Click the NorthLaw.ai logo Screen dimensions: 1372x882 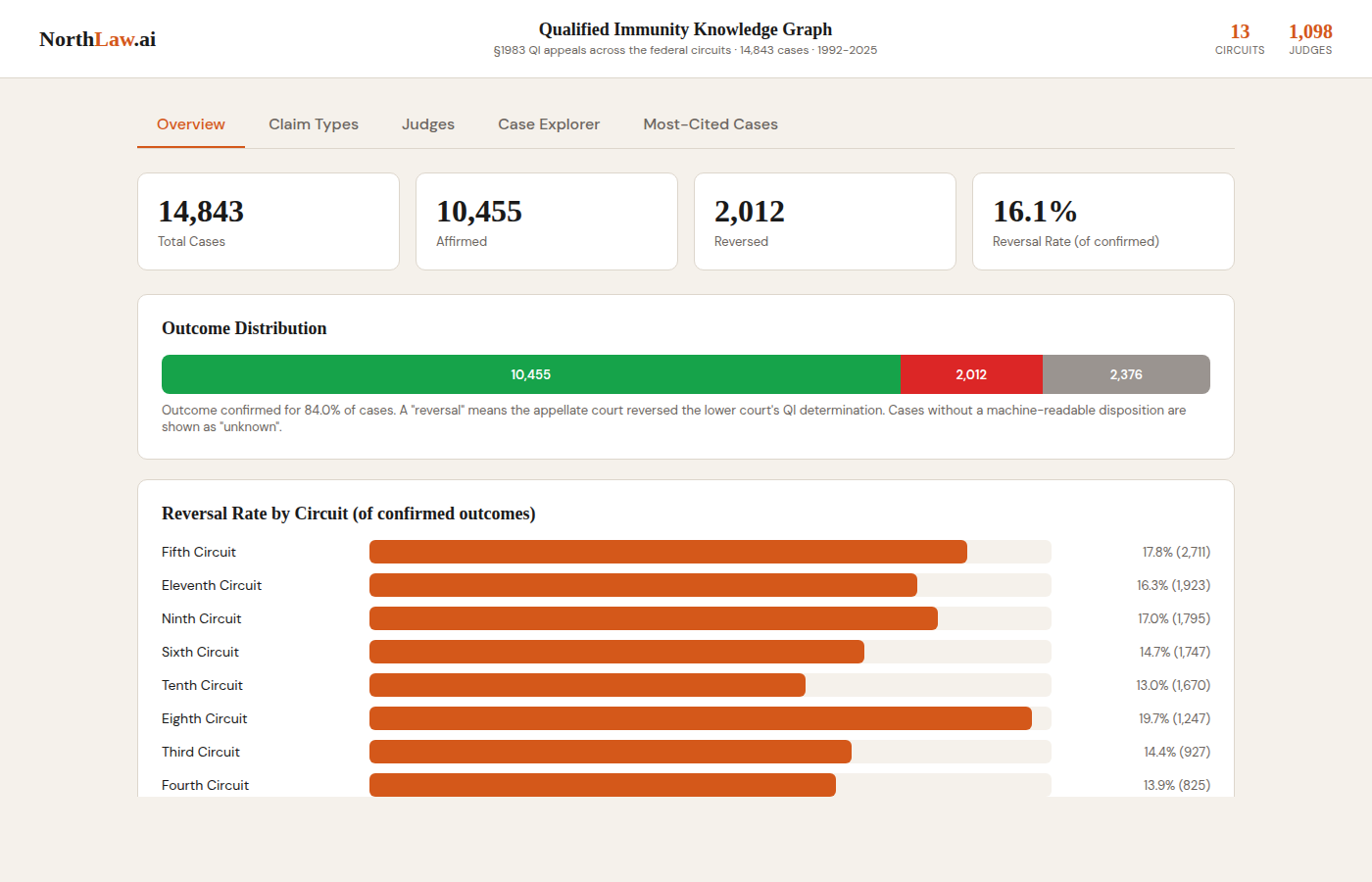[97, 39]
